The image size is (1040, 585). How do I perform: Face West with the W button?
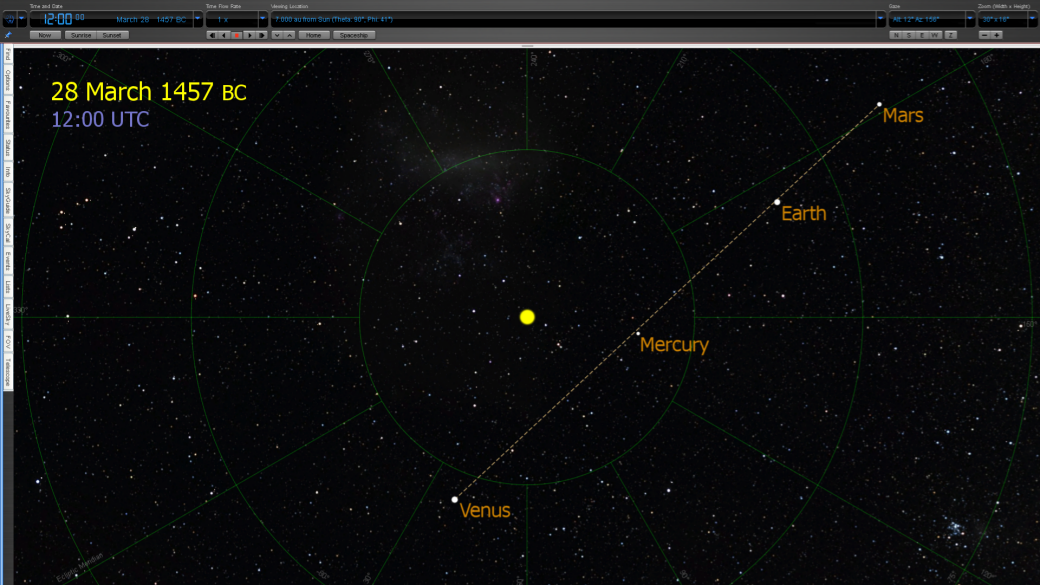(935, 35)
